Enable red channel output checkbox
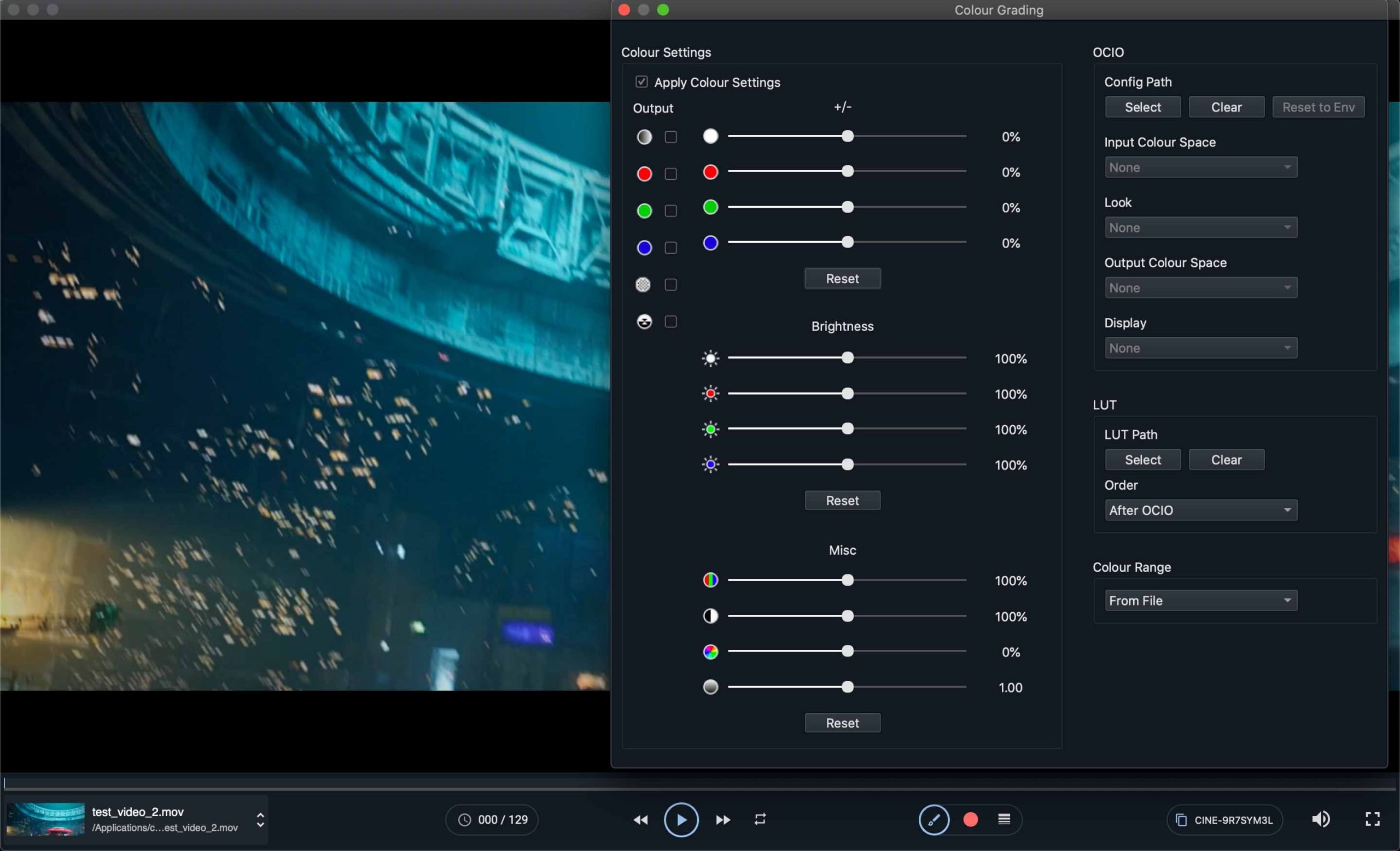 tap(670, 174)
